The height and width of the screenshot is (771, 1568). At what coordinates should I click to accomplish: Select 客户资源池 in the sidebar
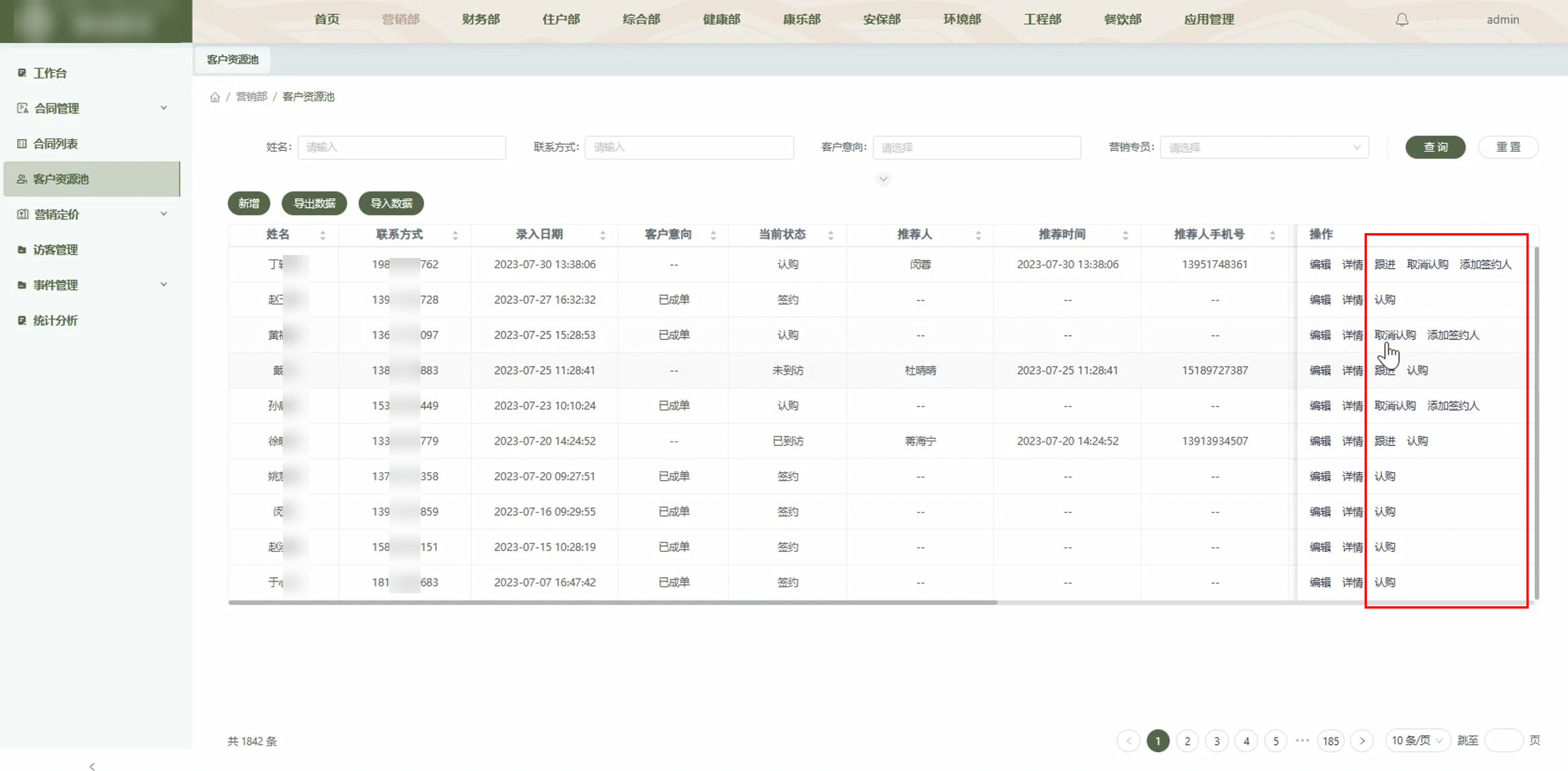pos(92,179)
